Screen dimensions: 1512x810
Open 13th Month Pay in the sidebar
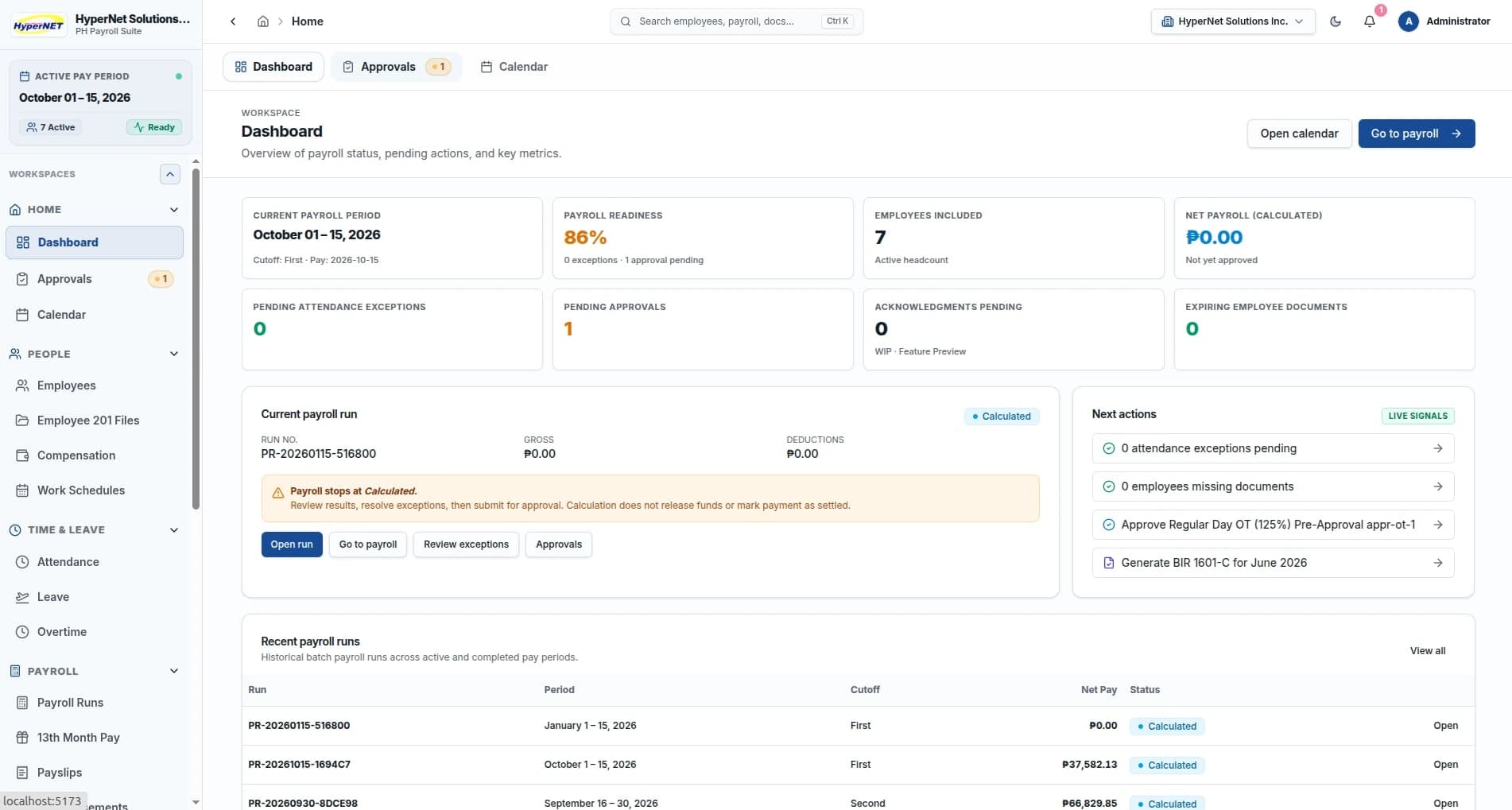tap(95, 738)
